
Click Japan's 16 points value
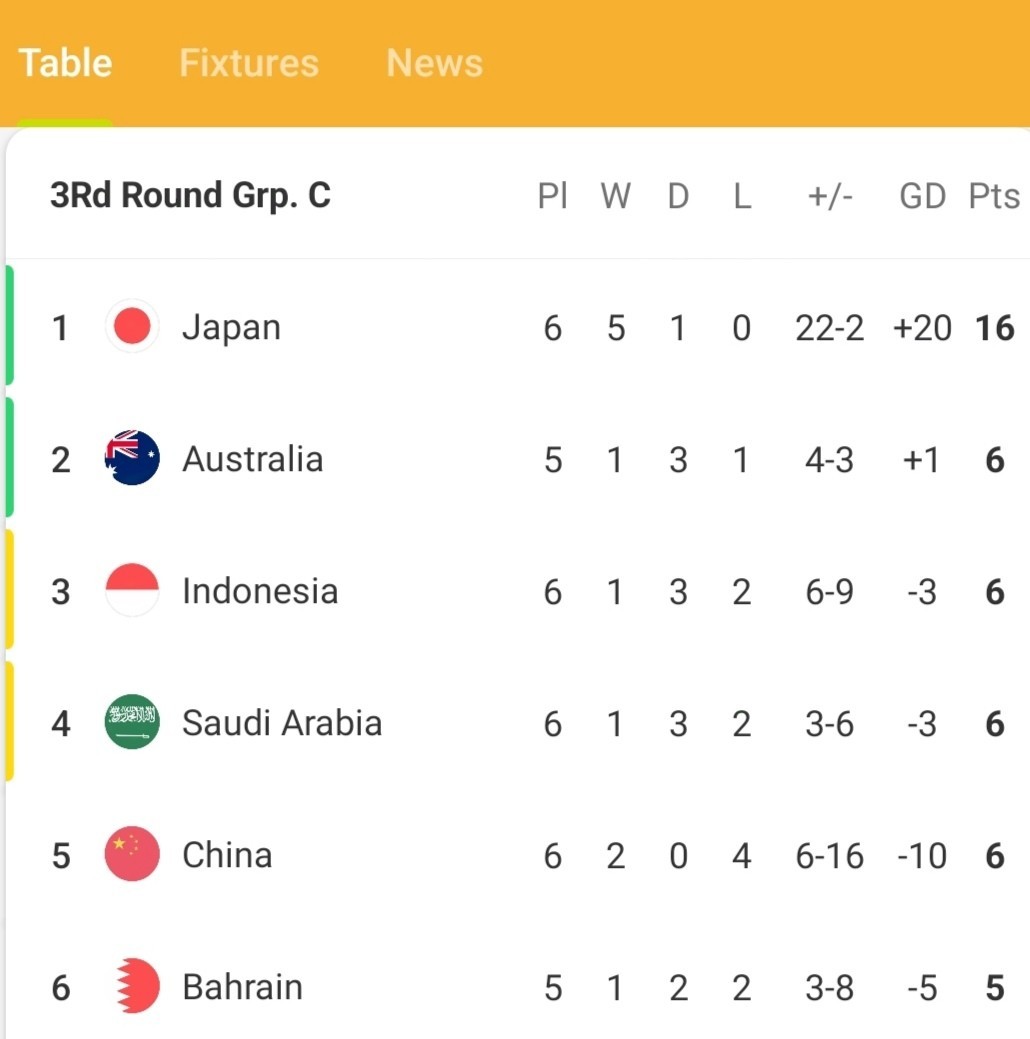995,328
